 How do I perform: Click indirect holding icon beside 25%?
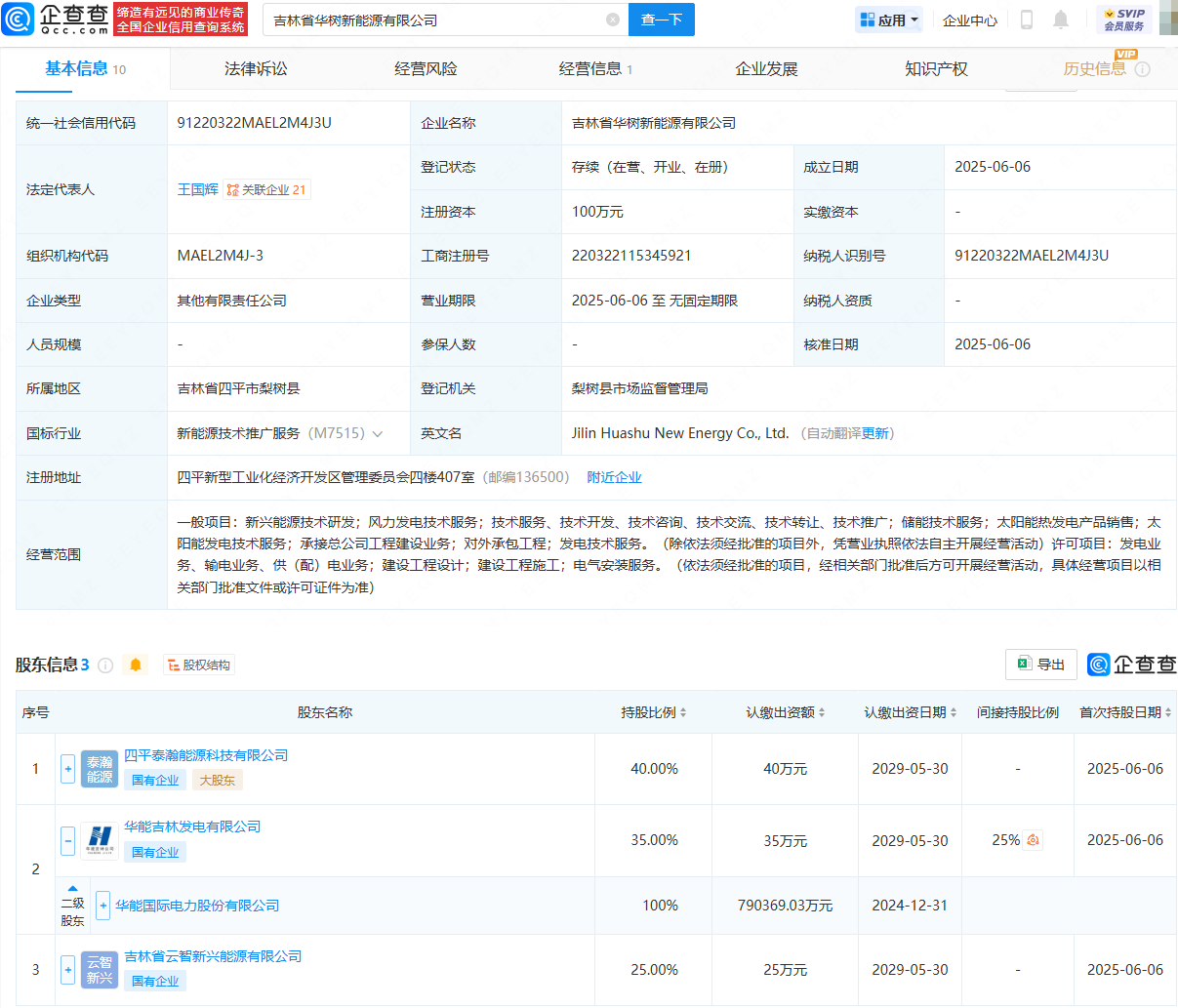[x=1034, y=840]
